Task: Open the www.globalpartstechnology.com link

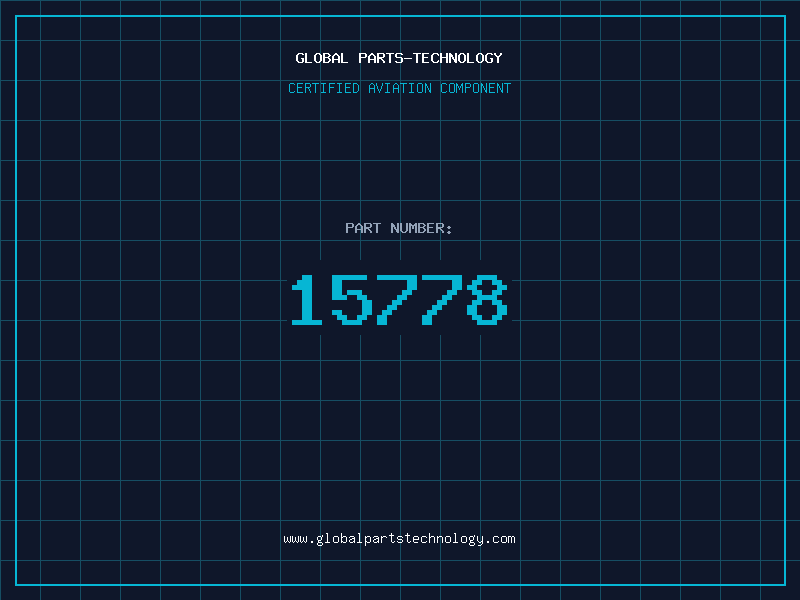Action: [x=399, y=539]
